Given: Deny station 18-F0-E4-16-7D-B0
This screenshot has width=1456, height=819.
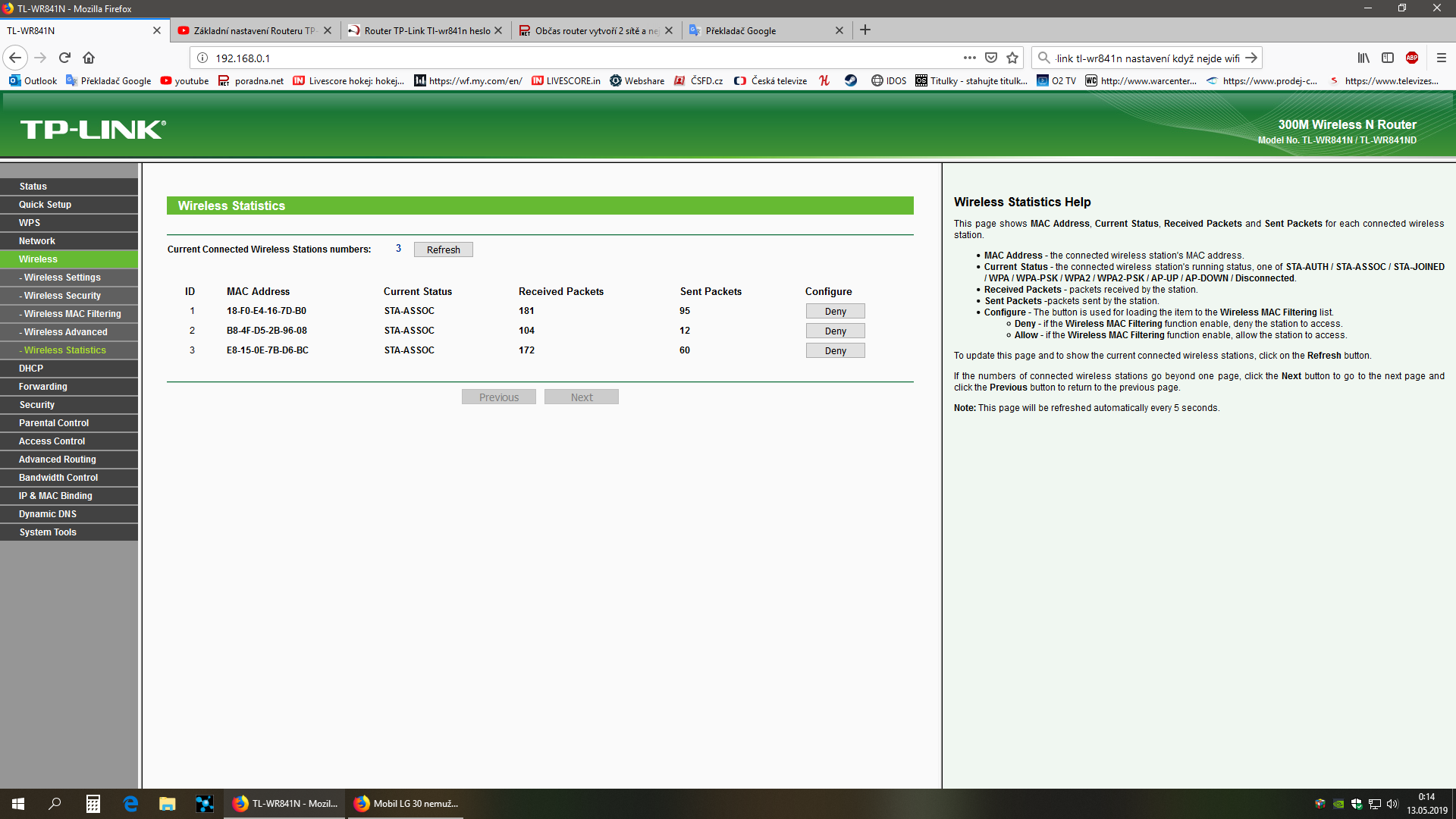Looking at the screenshot, I should pos(835,312).
